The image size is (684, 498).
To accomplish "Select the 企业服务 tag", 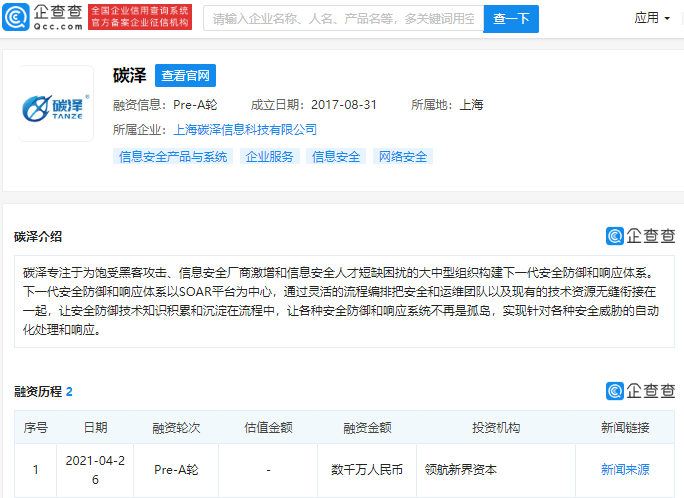I will tap(270, 157).
